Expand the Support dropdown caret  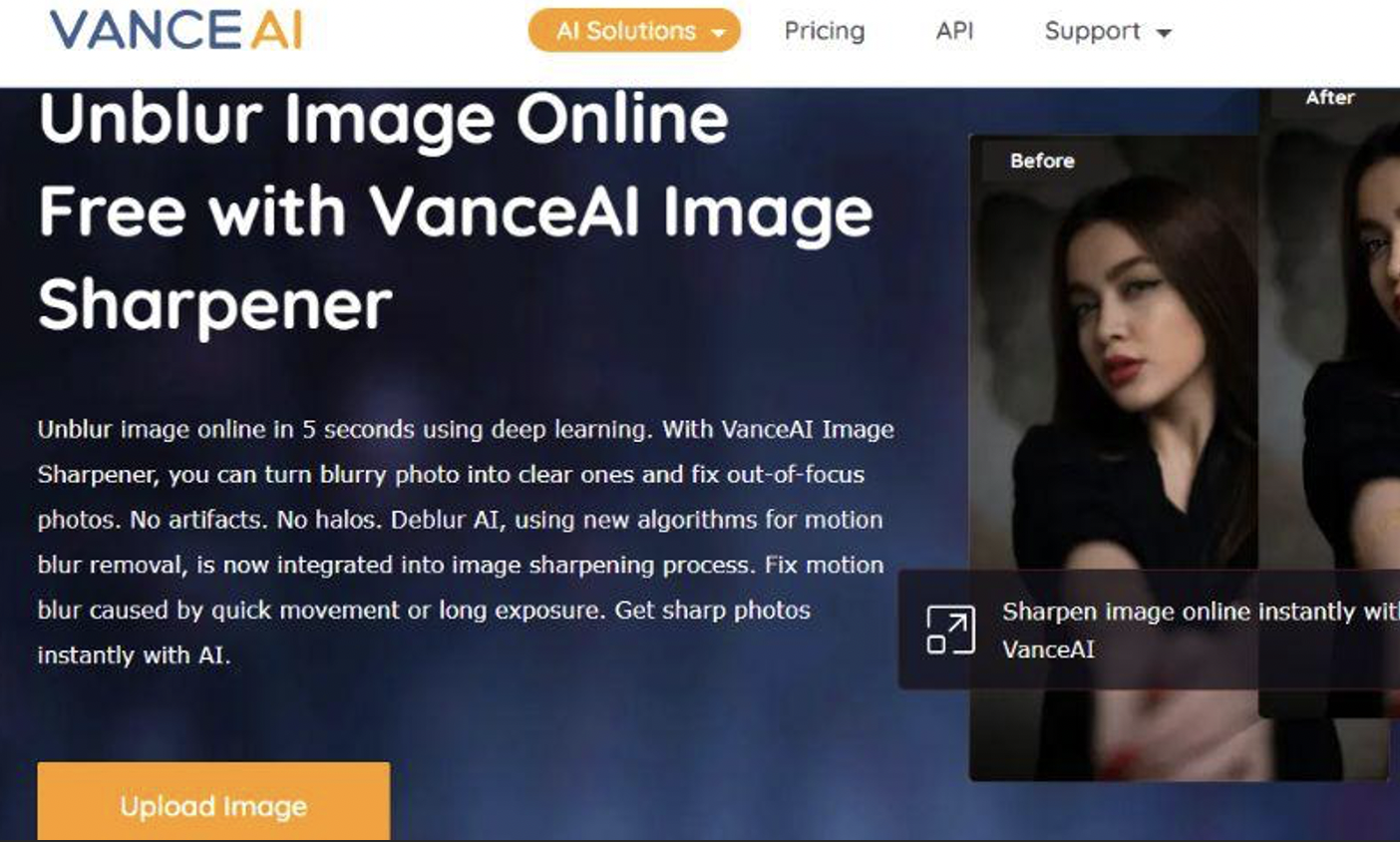tap(1164, 33)
